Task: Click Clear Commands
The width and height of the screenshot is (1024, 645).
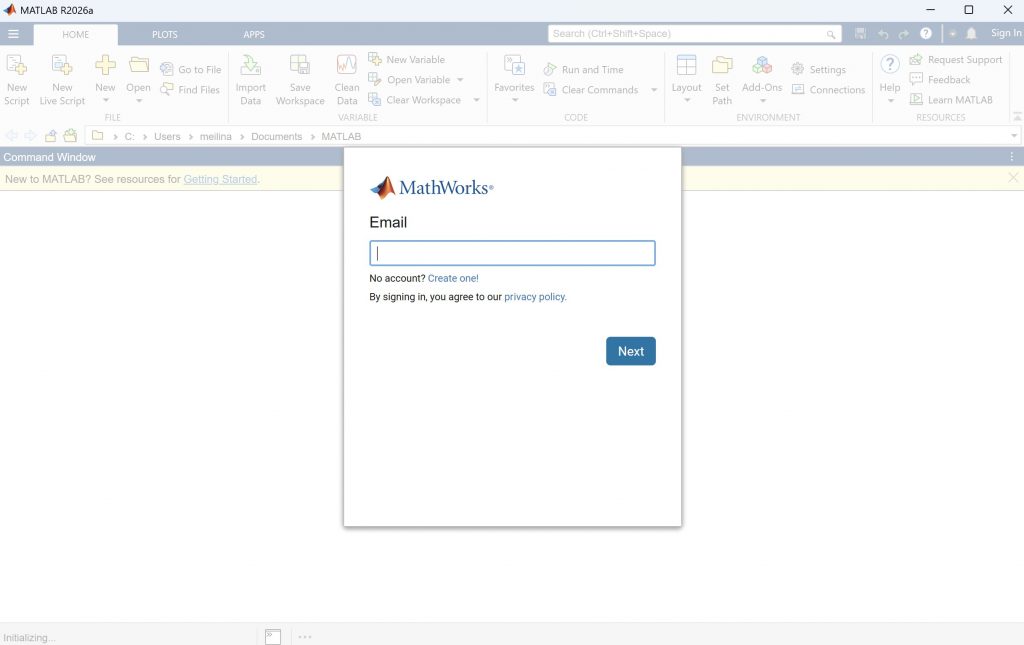Action: point(591,89)
